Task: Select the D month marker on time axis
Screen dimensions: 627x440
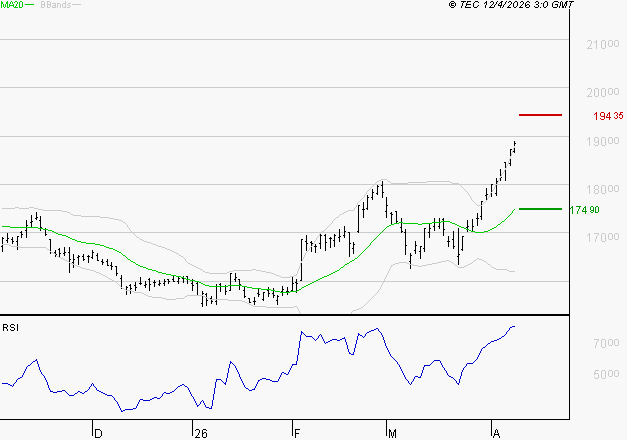Action: tap(98, 433)
